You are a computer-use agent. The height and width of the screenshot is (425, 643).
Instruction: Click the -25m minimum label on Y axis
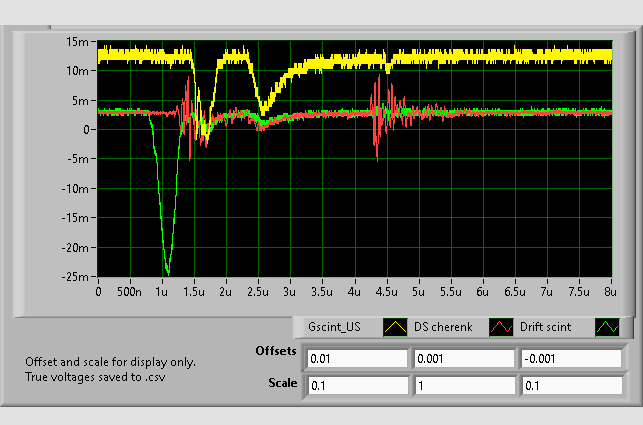76,277
